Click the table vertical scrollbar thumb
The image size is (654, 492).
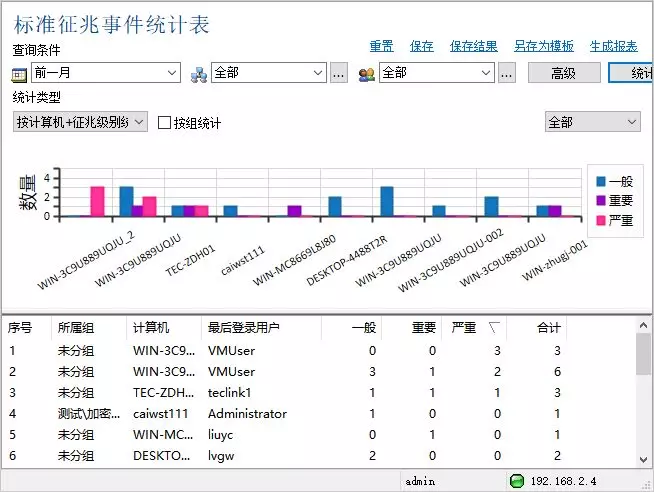pos(644,354)
